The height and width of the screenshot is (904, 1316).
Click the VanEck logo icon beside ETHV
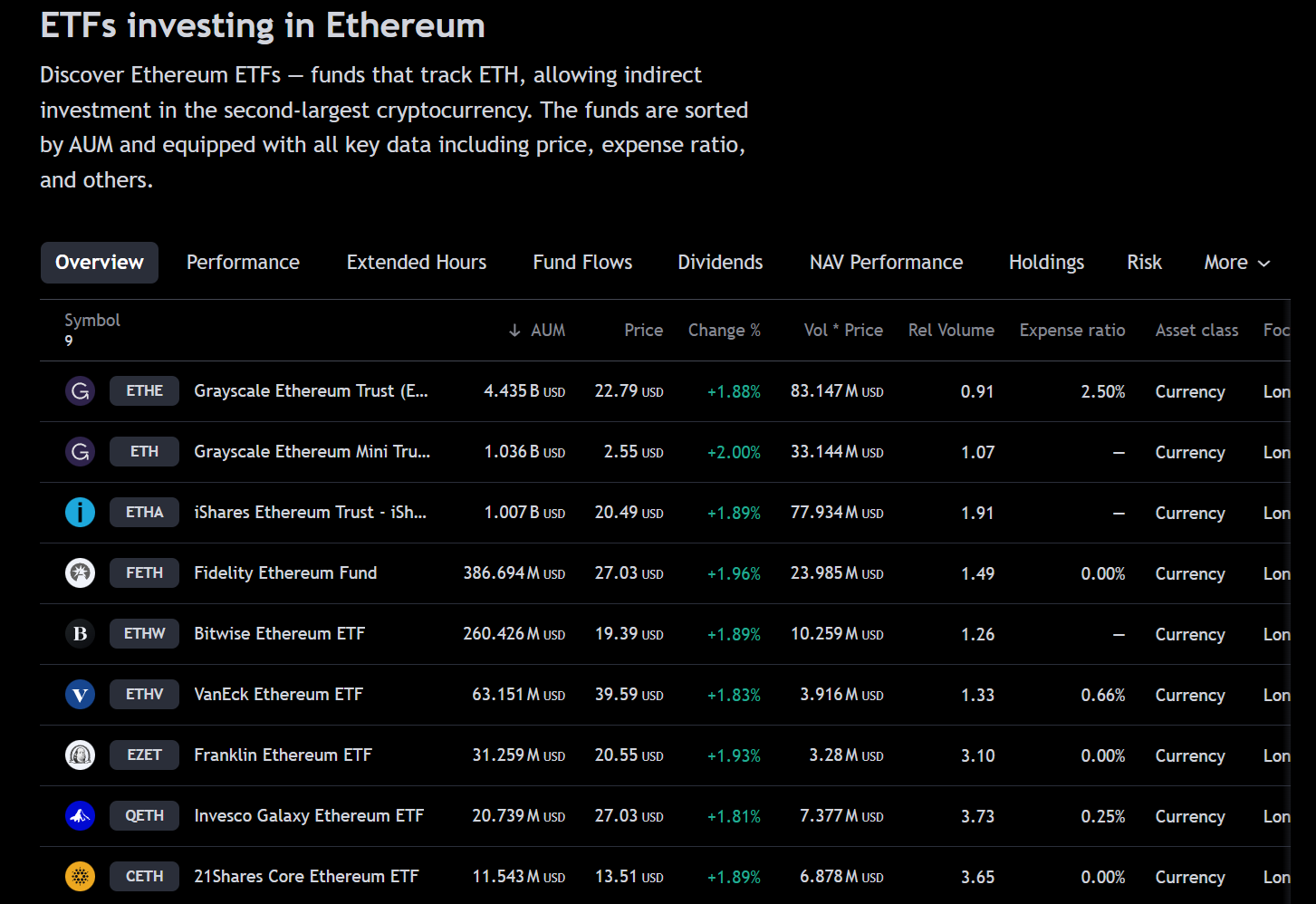(80, 695)
